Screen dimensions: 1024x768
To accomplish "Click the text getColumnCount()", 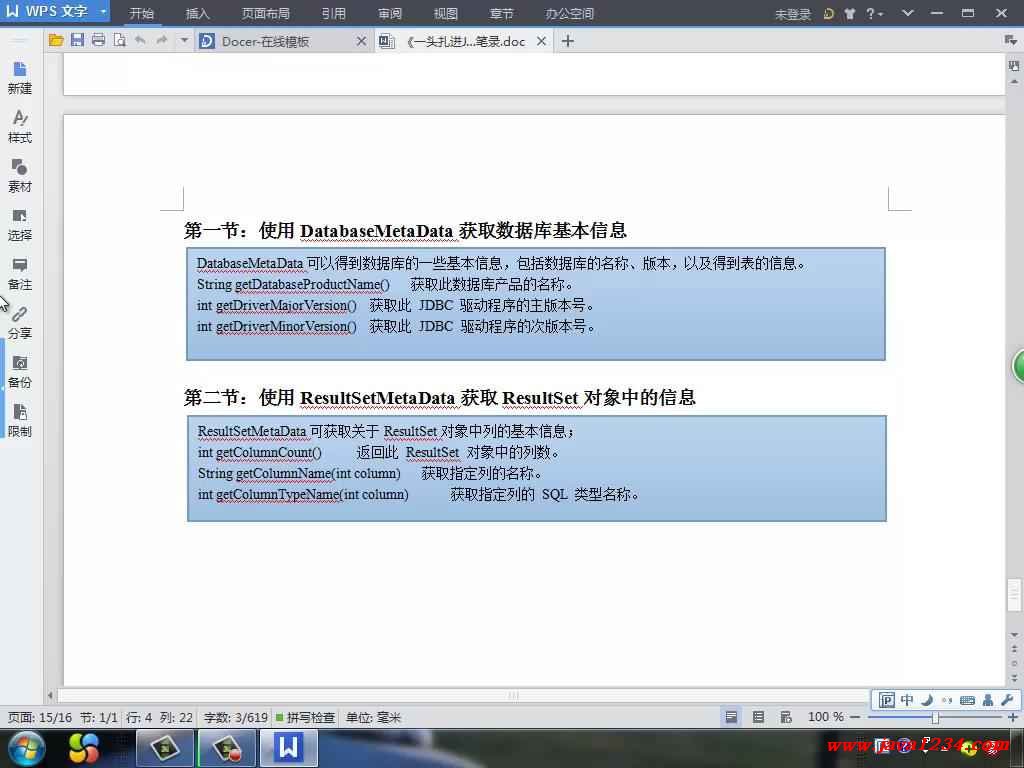I will pos(268,452).
